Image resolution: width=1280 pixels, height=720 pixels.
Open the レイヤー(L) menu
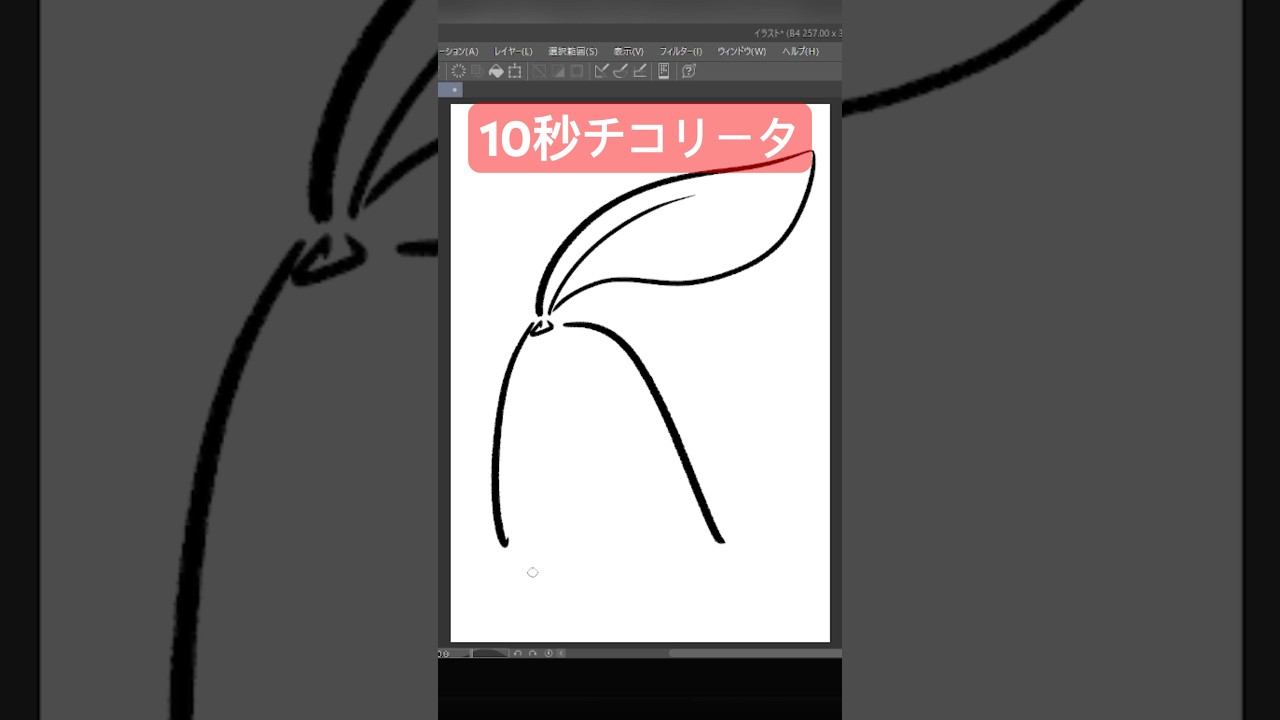(x=513, y=51)
